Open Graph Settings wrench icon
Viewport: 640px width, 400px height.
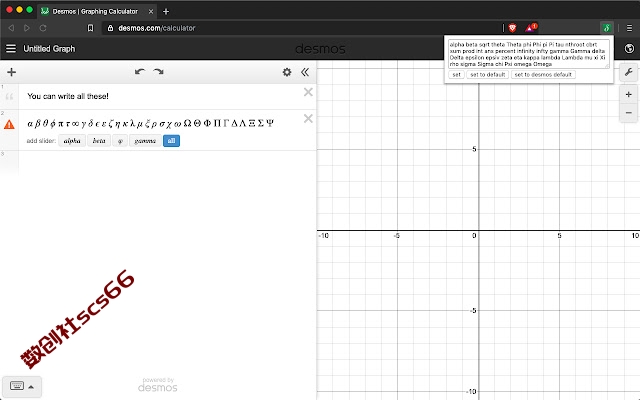[x=629, y=72]
